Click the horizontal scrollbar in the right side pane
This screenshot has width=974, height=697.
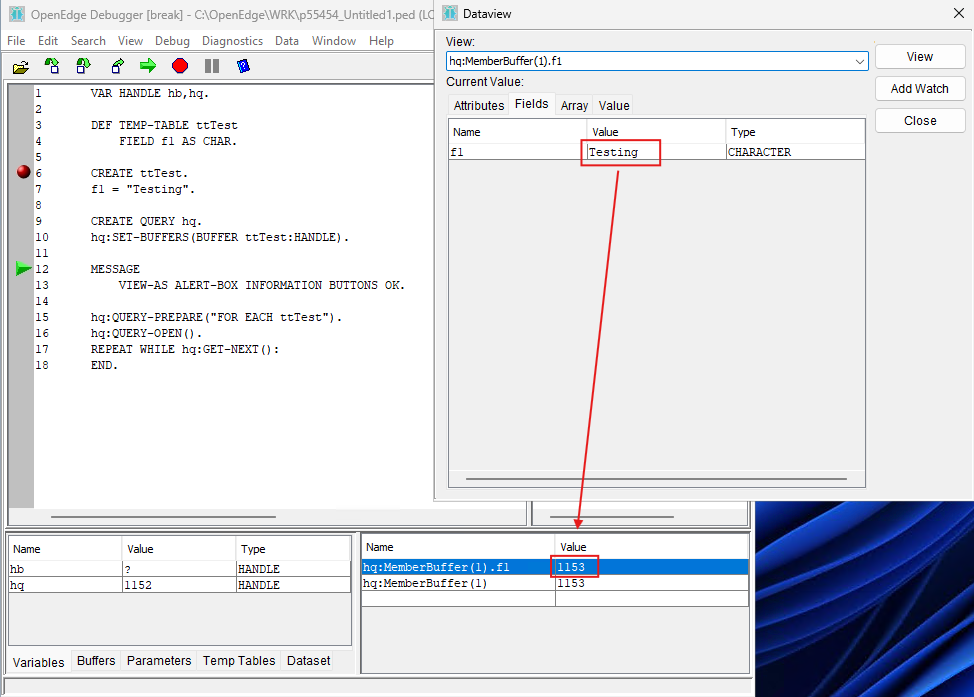point(612,516)
